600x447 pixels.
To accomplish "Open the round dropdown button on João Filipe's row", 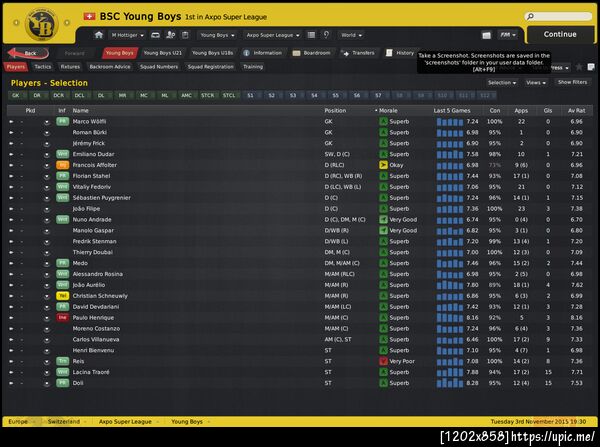I will click(47, 209).
